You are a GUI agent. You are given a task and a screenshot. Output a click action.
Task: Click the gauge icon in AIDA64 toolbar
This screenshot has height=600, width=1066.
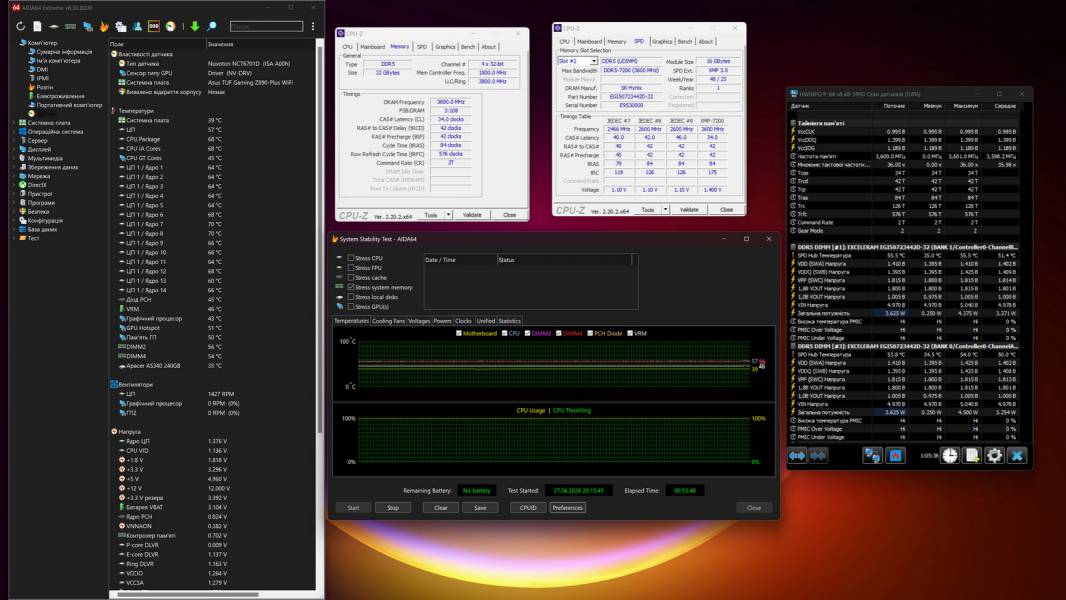click(x=171, y=26)
